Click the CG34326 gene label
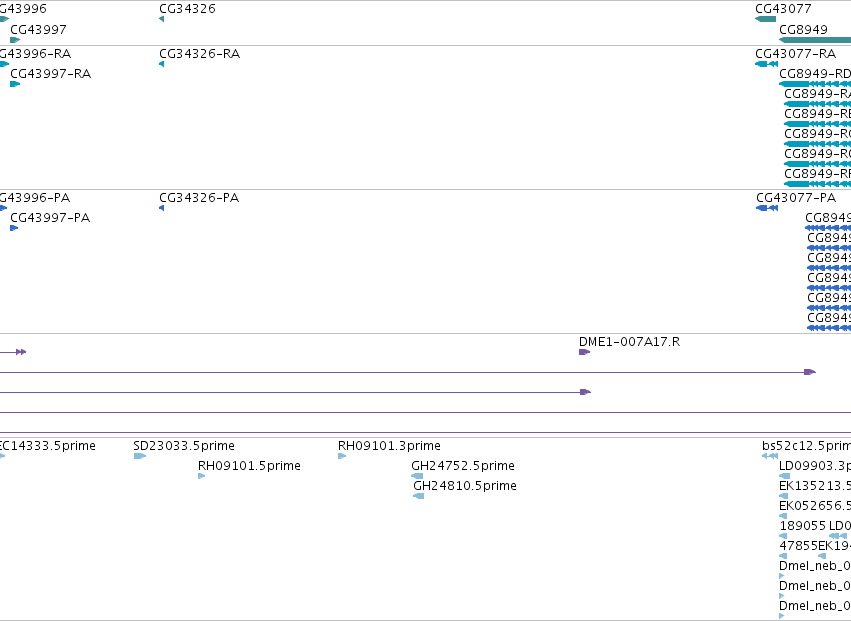The image size is (851, 621). (187, 9)
